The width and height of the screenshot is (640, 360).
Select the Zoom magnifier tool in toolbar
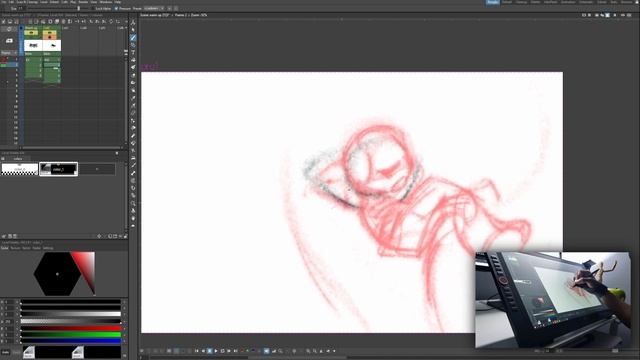click(x=133, y=203)
